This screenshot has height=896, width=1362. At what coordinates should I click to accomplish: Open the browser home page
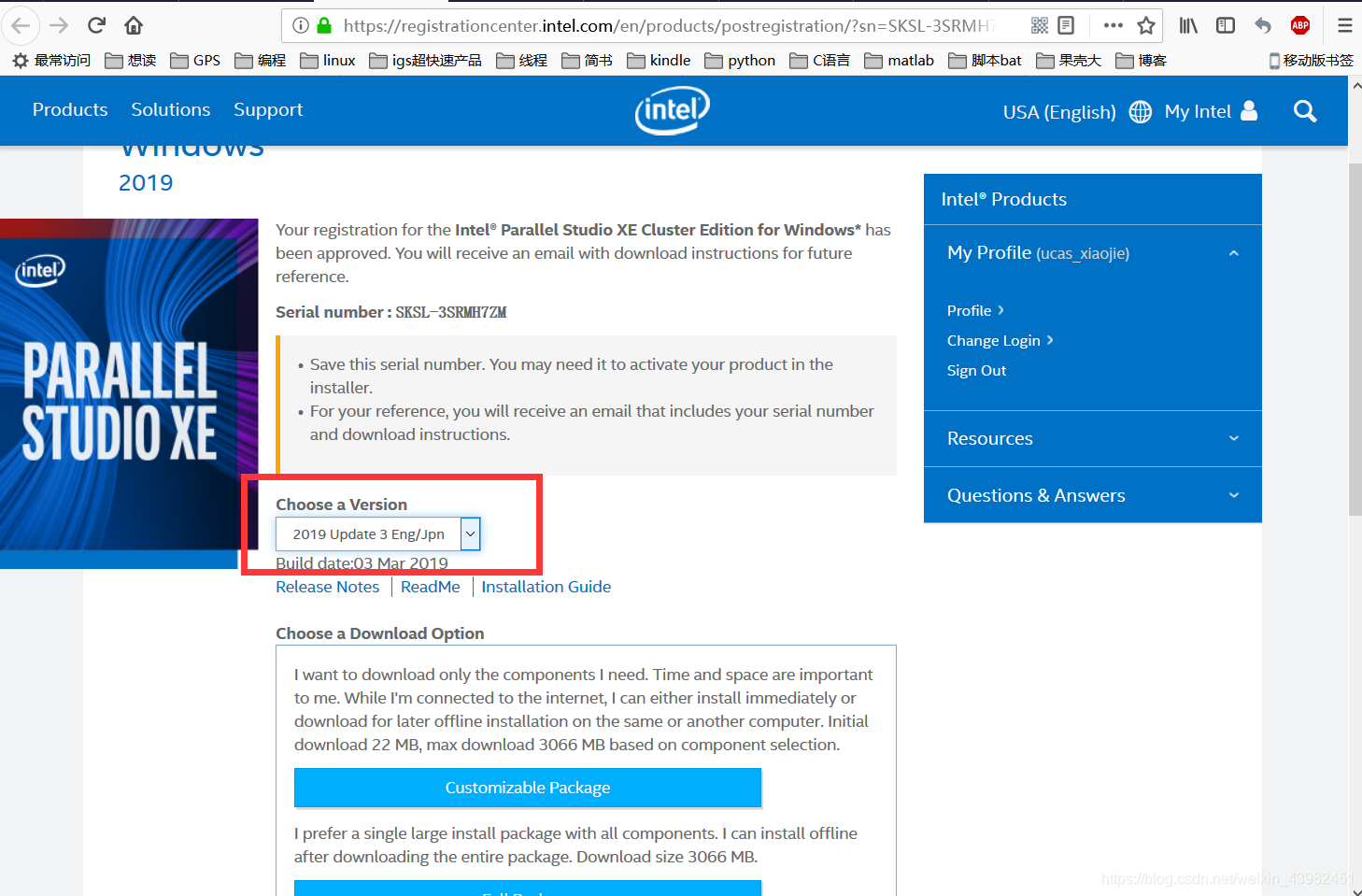[134, 25]
